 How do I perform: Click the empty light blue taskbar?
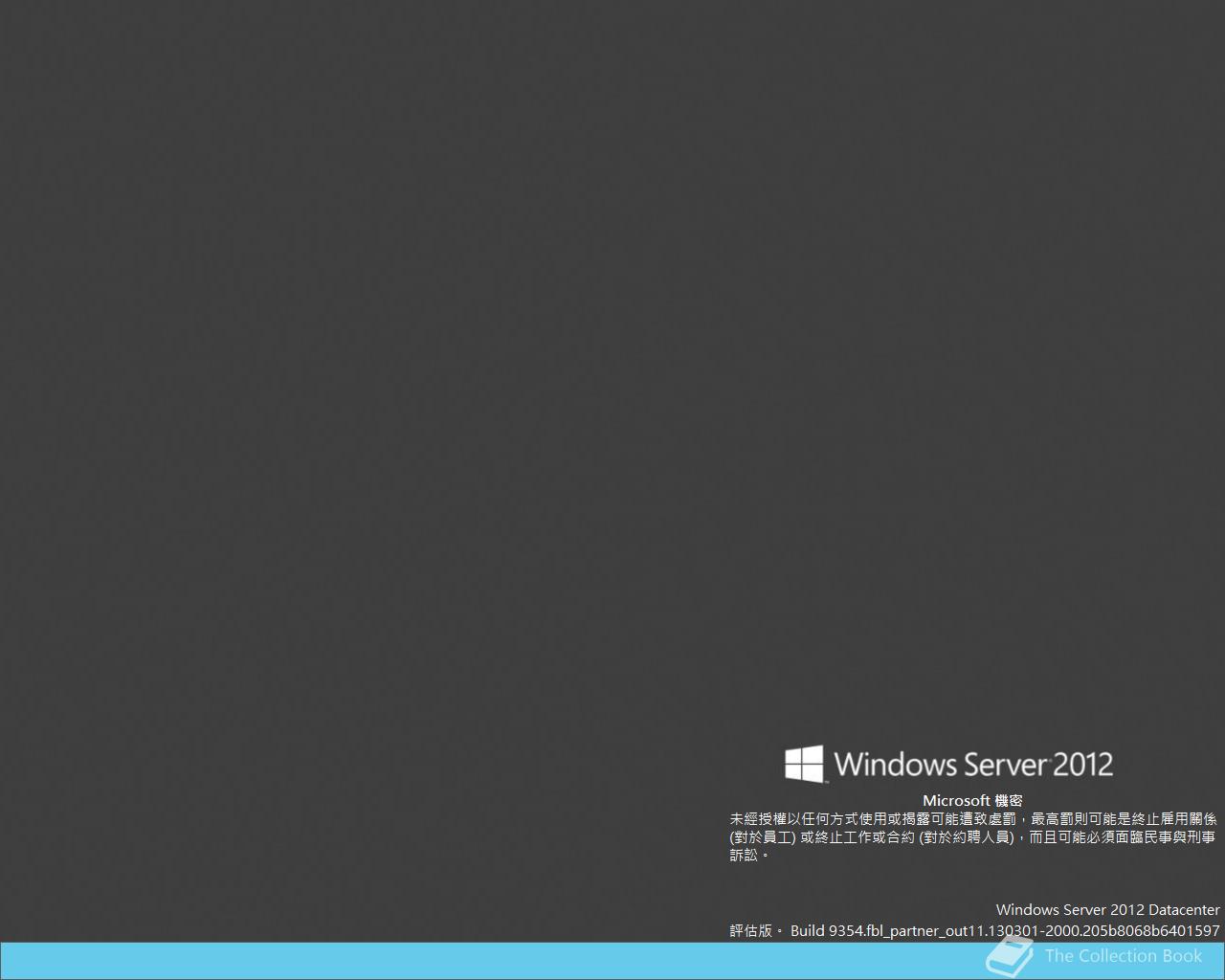click(x=612, y=961)
